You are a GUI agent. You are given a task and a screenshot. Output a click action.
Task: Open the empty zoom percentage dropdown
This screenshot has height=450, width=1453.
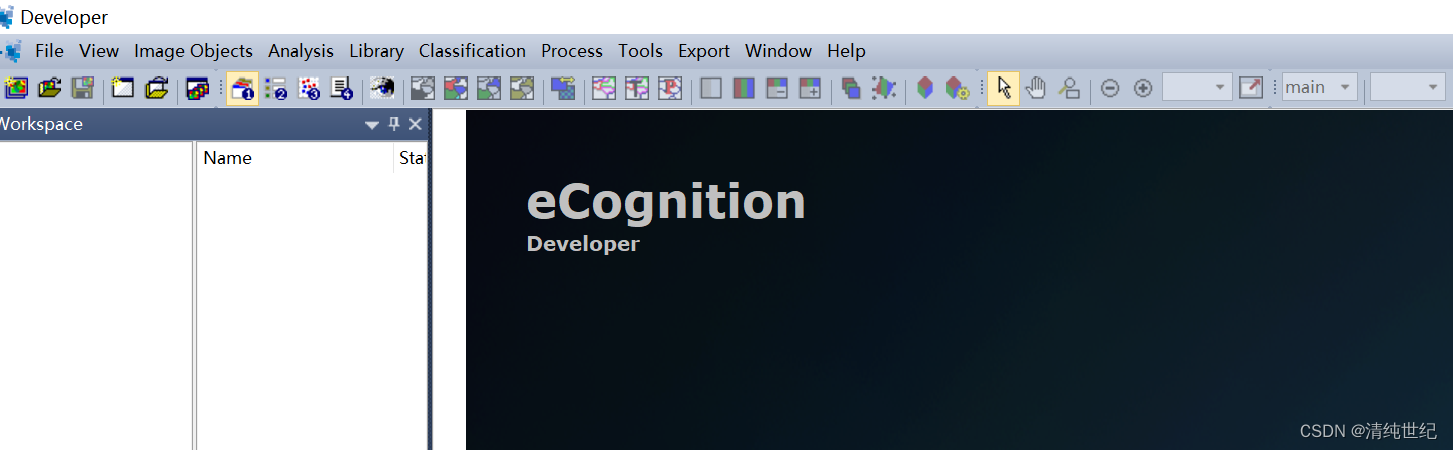(x=1197, y=88)
